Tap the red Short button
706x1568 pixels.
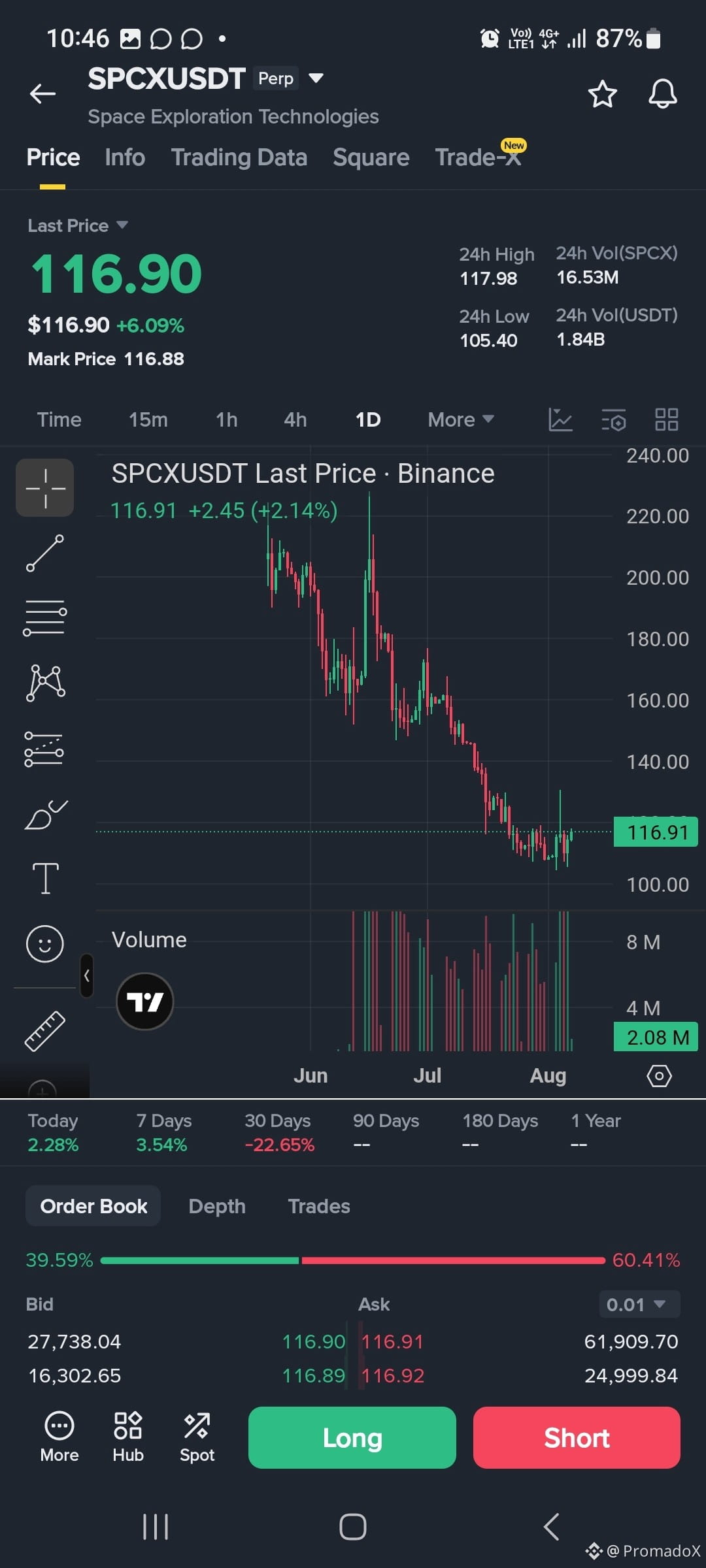point(577,1437)
